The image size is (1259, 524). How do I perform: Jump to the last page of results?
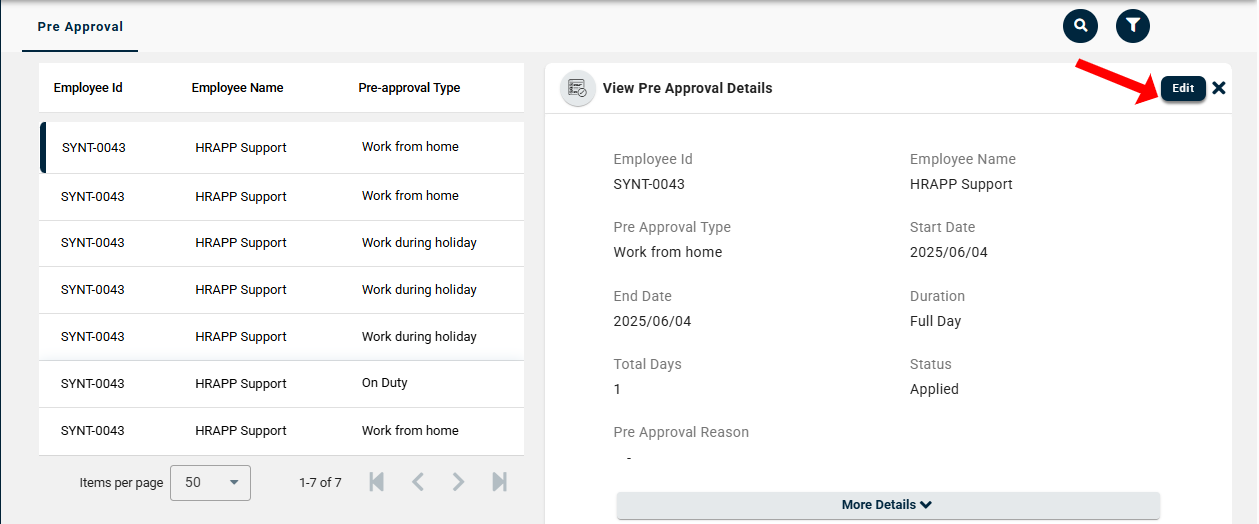499,482
